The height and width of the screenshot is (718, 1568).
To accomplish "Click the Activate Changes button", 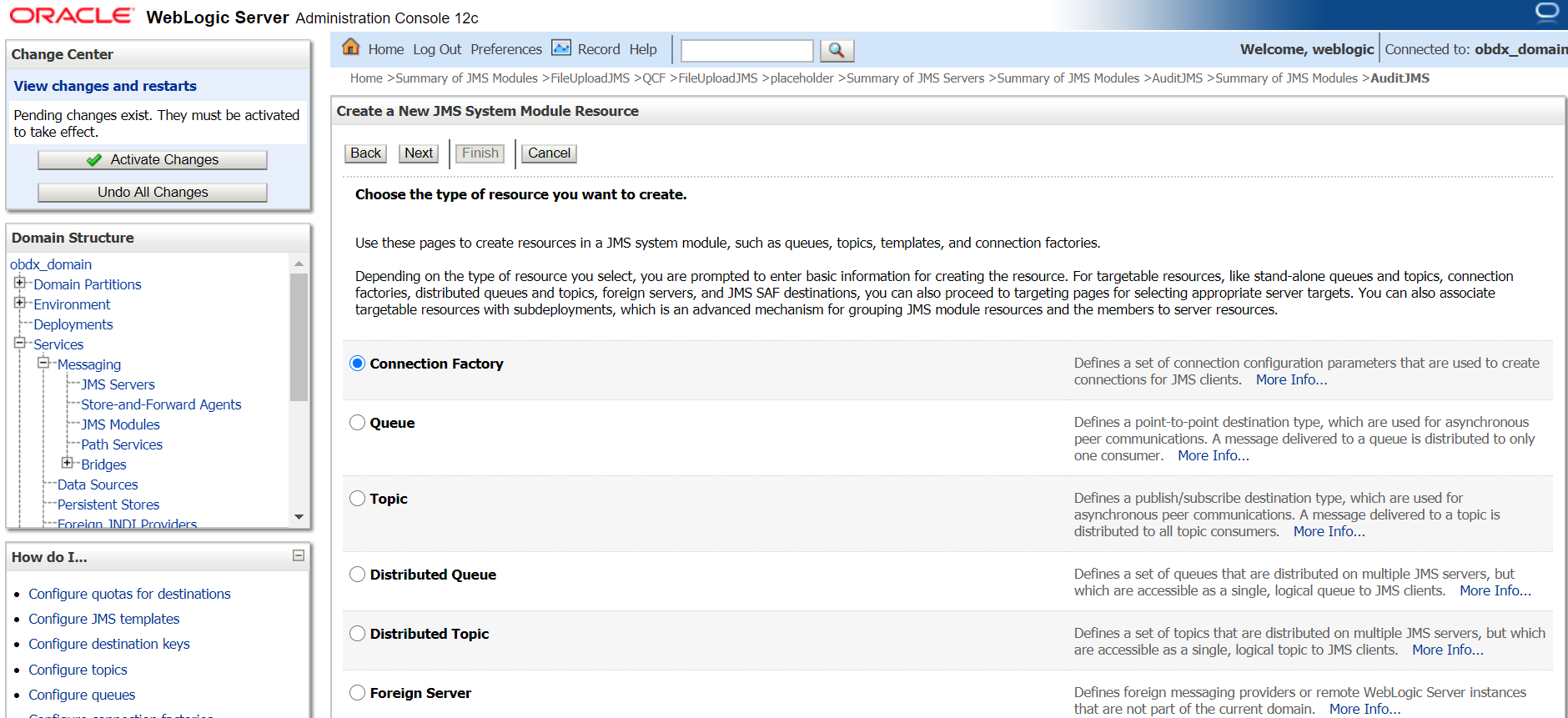I will pos(153,160).
